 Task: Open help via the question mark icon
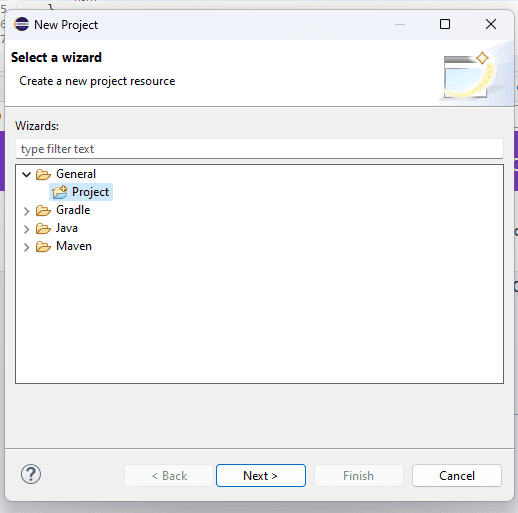point(31,474)
